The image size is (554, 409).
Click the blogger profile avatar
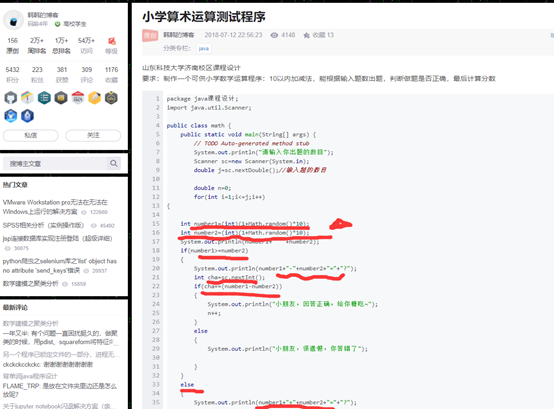[13, 20]
